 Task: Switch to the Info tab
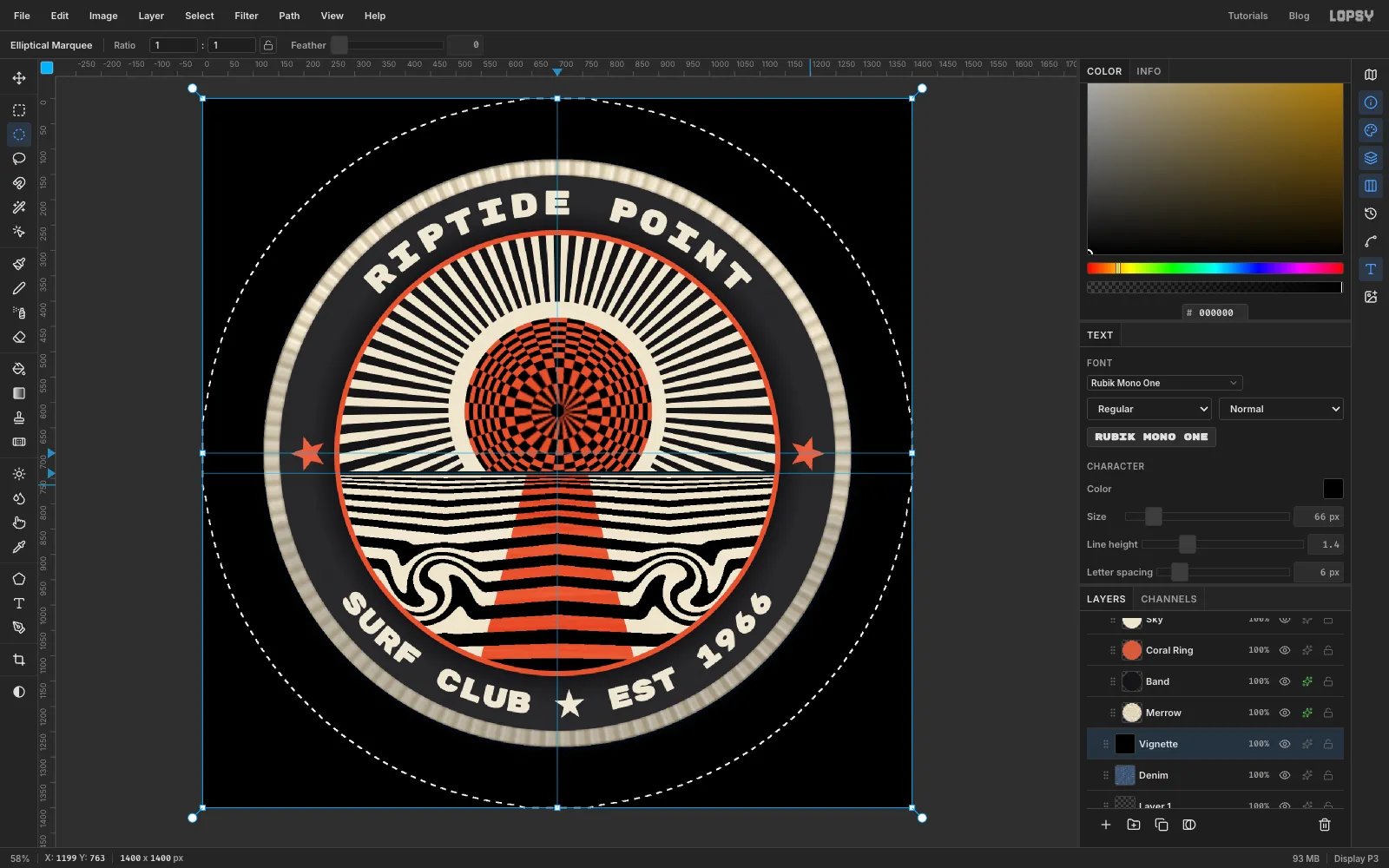coord(1149,71)
